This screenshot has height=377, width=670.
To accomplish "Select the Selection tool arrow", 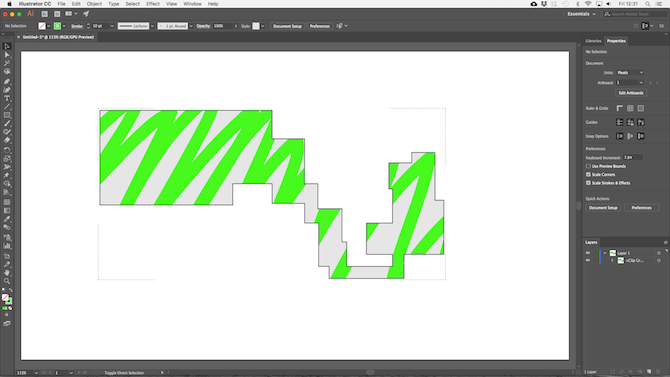I will coord(7,46).
